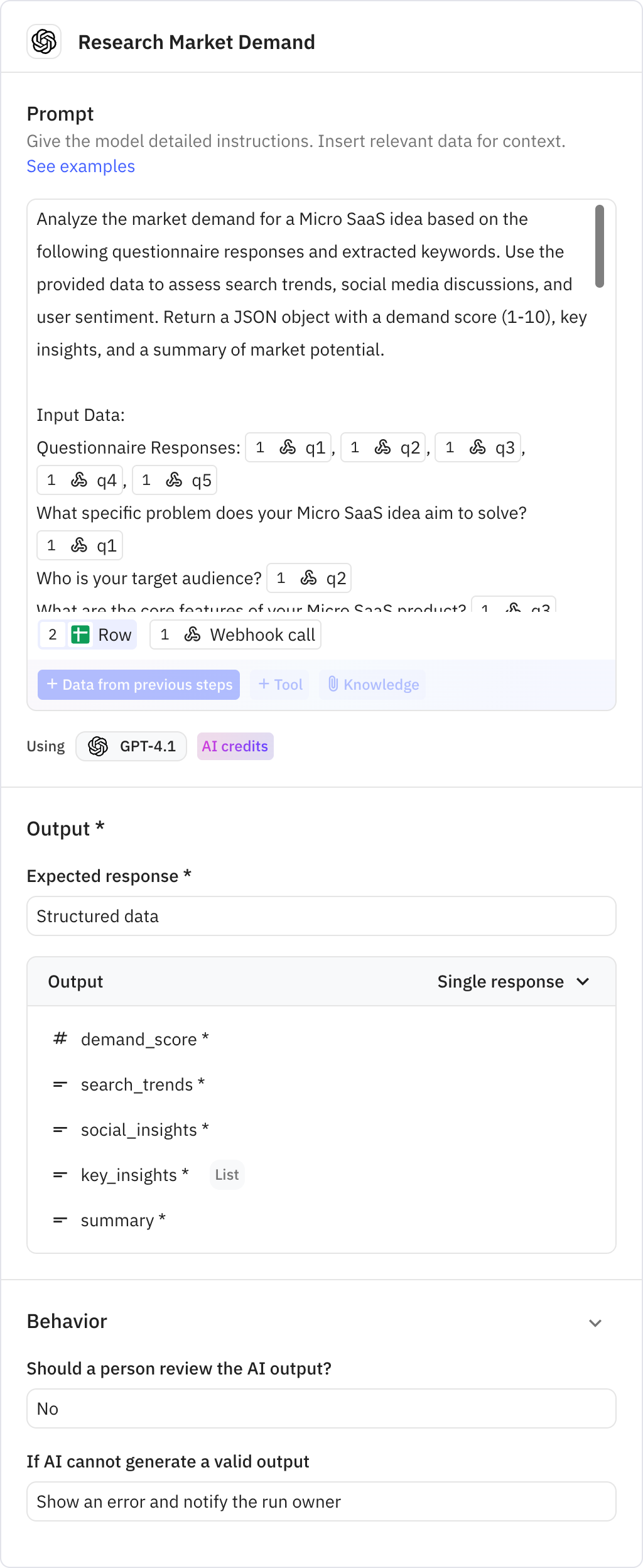Click the text type icon beside search_trends
Viewport: 643px width, 1568px height.
(x=60, y=1084)
